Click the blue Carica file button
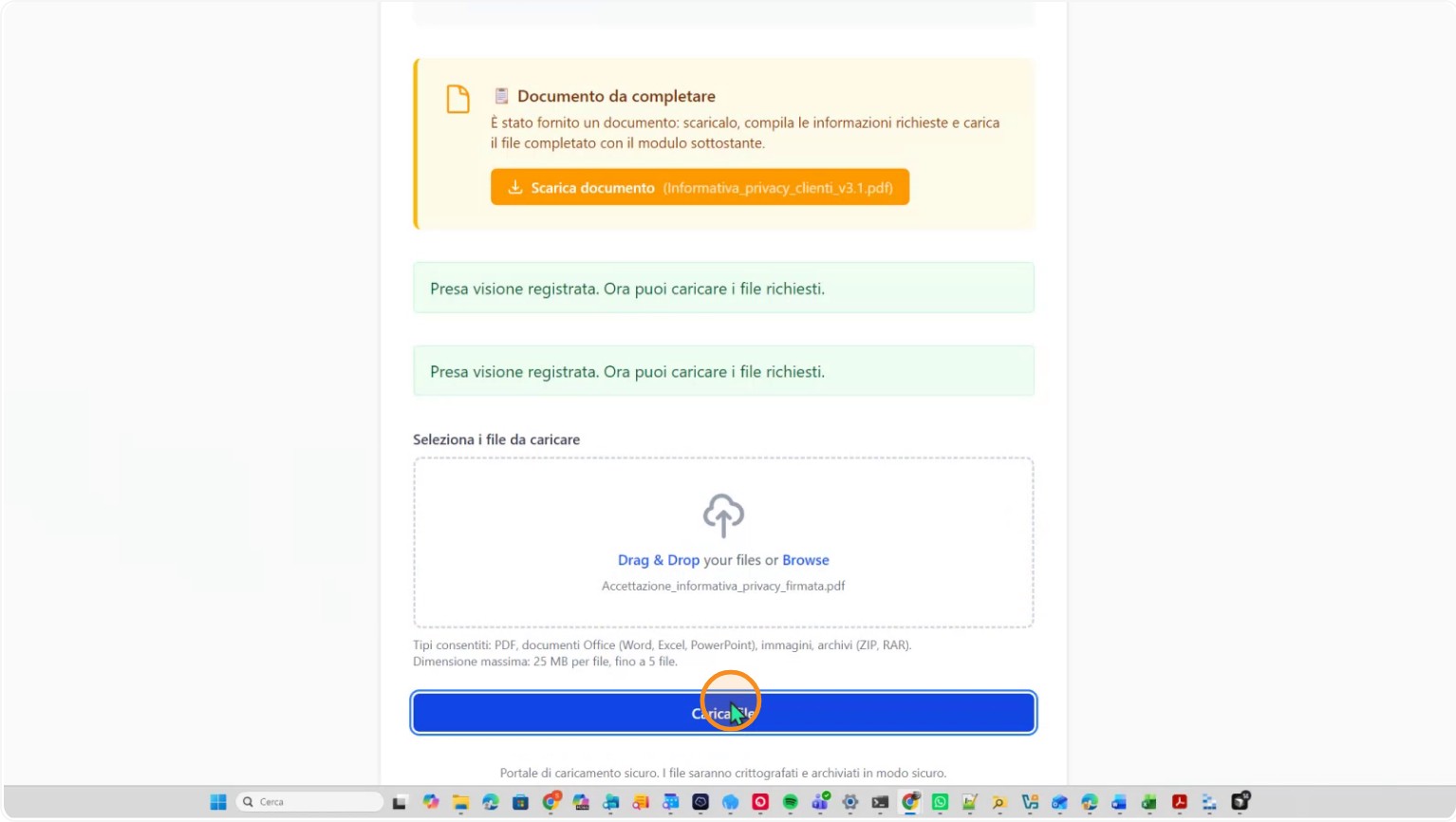 [x=723, y=713]
